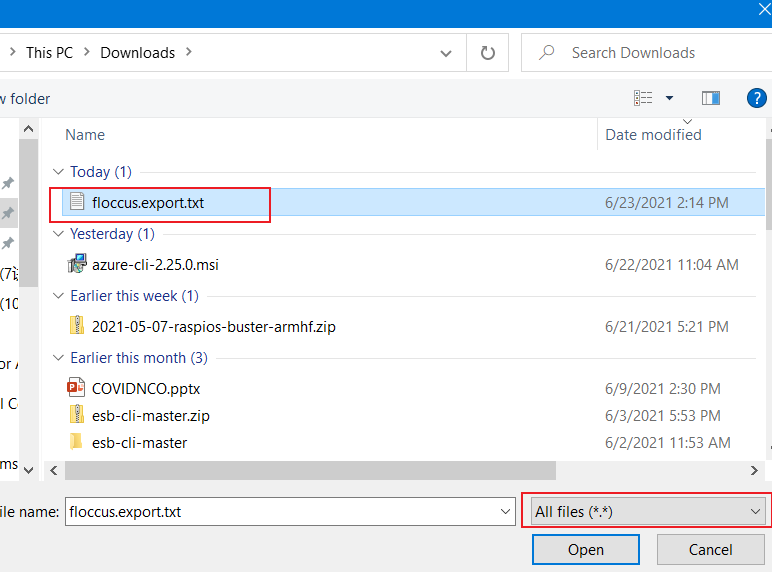Click the left arrow of horizontal scrollbar
This screenshot has width=772, height=572.
coord(54,470)
